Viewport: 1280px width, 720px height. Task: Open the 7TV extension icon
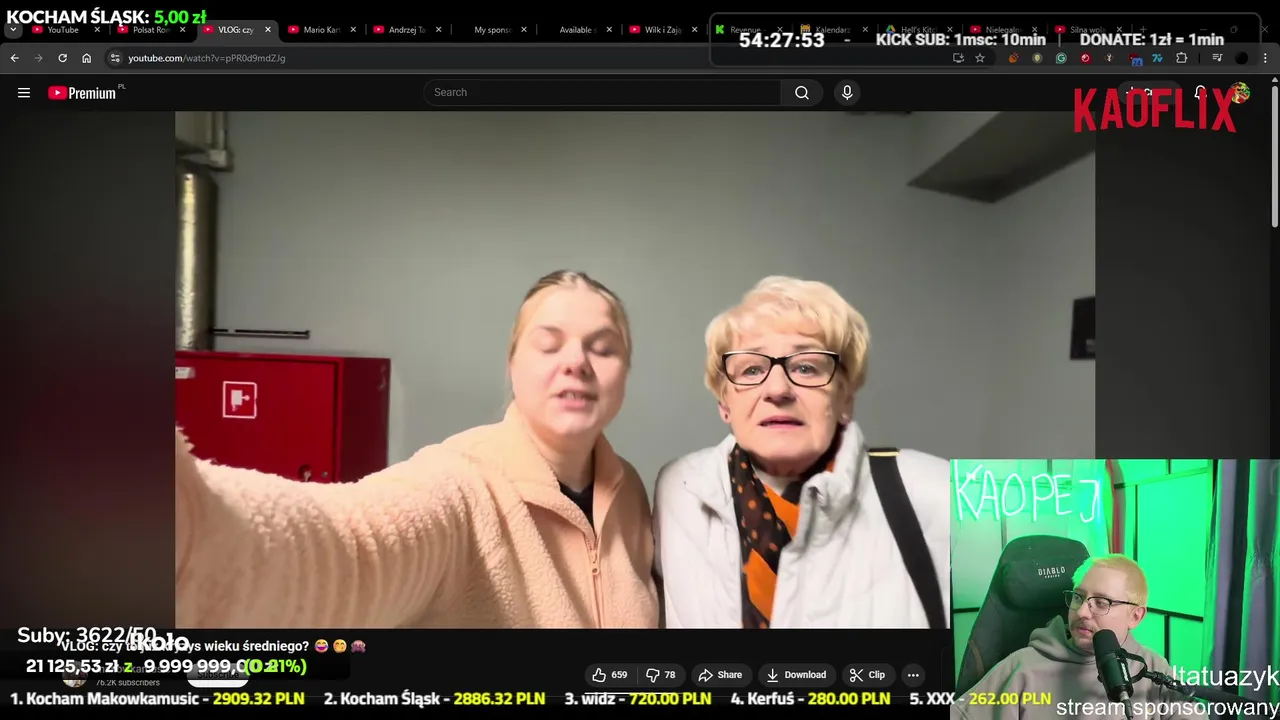(1157, 58)
